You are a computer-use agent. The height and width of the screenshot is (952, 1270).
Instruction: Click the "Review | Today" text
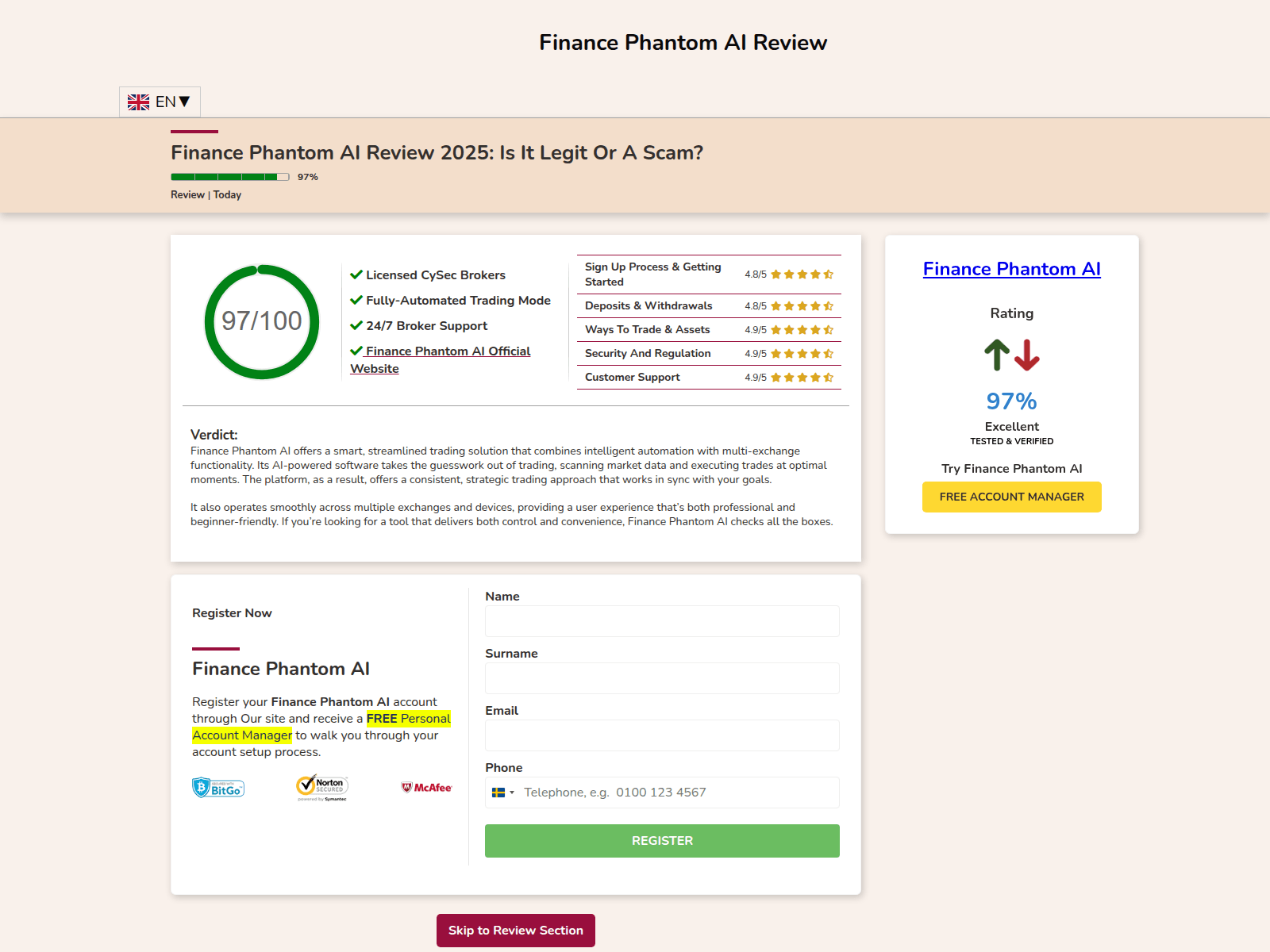click(206, 194)
